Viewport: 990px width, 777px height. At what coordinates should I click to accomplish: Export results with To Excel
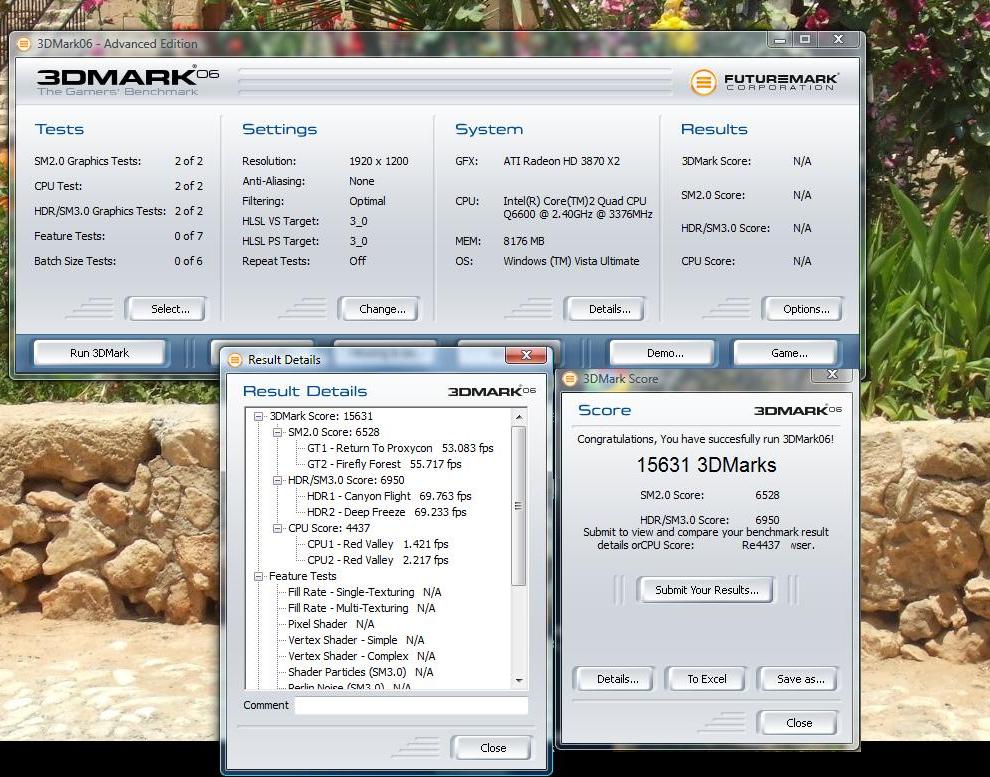pyautogui.click(x=707, y=679)
